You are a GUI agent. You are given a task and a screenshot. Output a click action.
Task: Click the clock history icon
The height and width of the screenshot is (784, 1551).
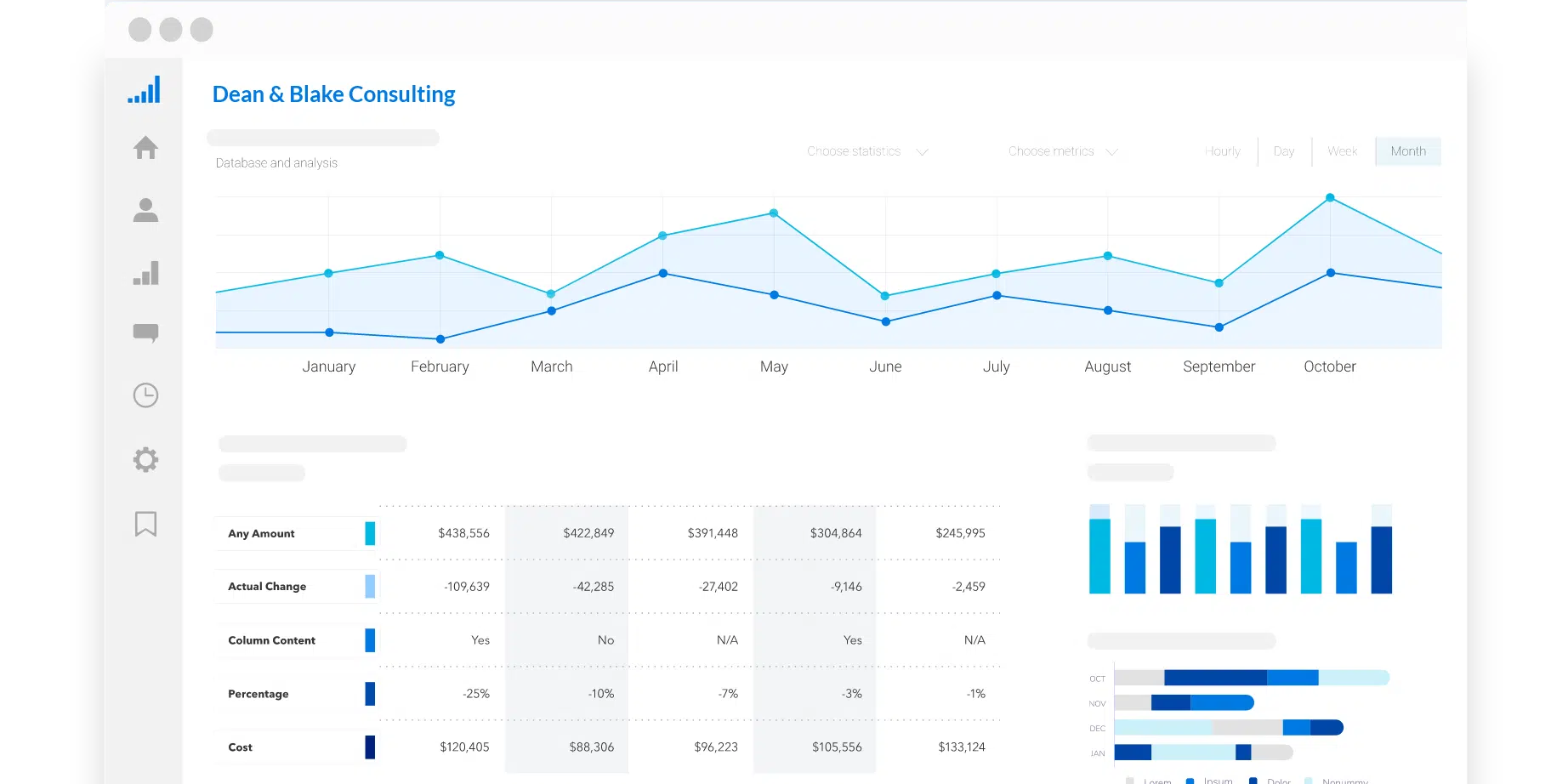pyautogui.click(x=145, y=395)
